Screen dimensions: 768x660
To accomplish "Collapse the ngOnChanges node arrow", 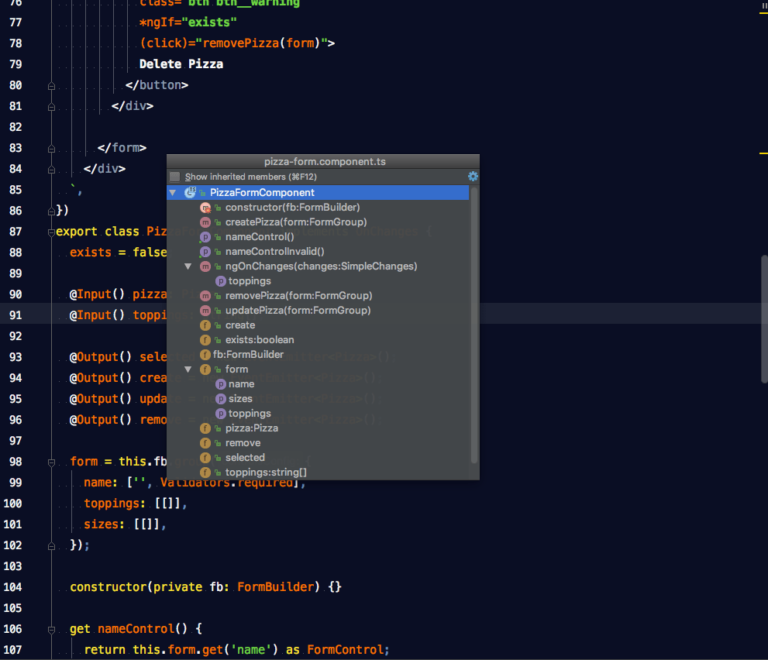I will pyautogui.click(x=188, y=267).
